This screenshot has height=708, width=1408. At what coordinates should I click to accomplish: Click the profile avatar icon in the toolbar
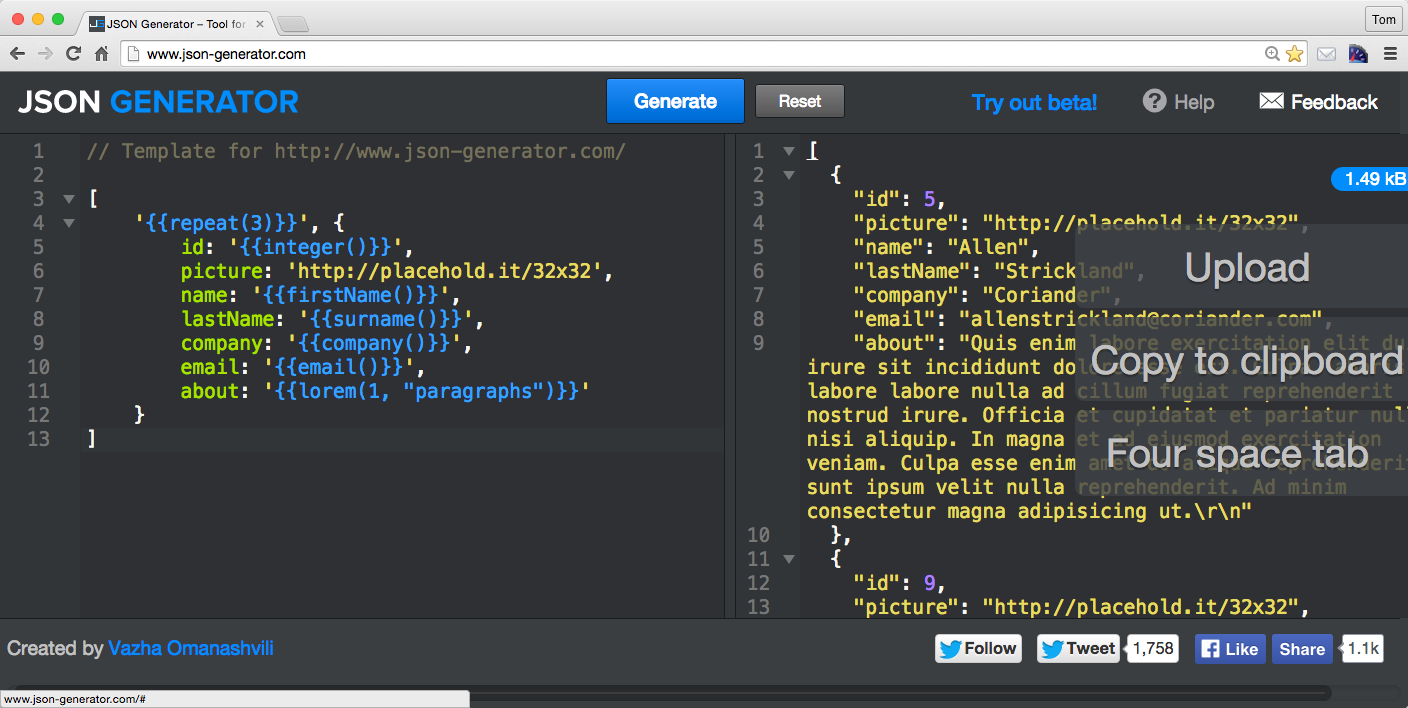[1358, 53]
